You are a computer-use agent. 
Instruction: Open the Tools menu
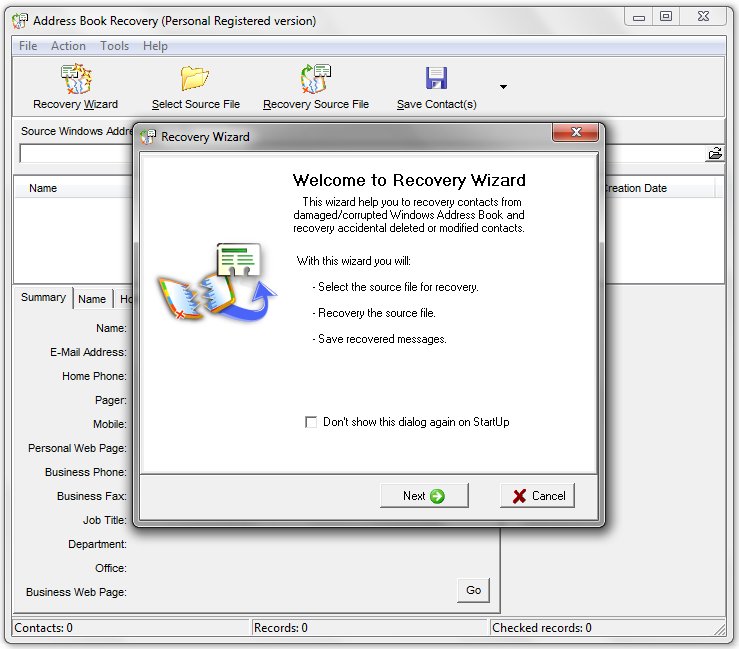click(x=115, y=46)
